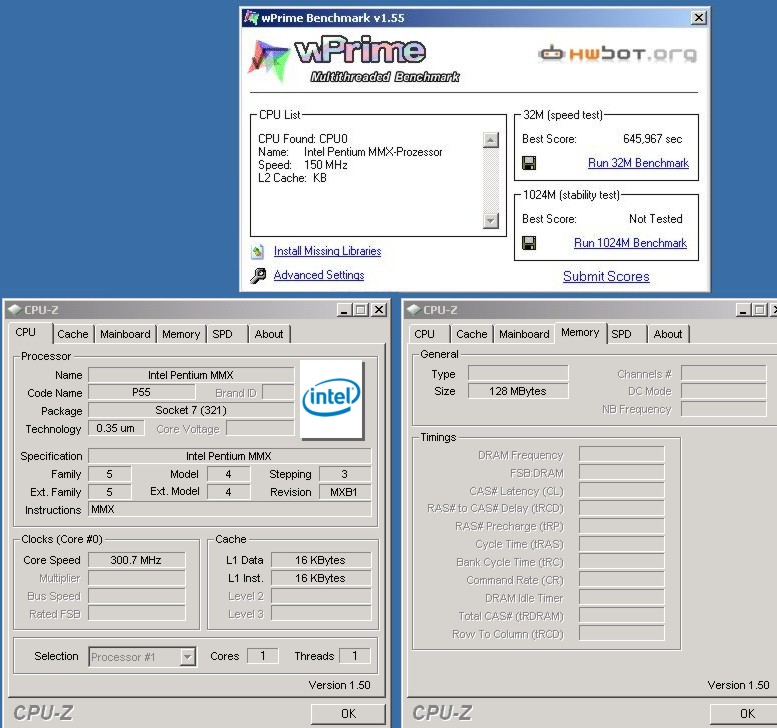This screenshot has height=728, width=777.
Task: Click the L1 Data 16 KBytes field
Action: pyautogui.click(x=321, y=560)
